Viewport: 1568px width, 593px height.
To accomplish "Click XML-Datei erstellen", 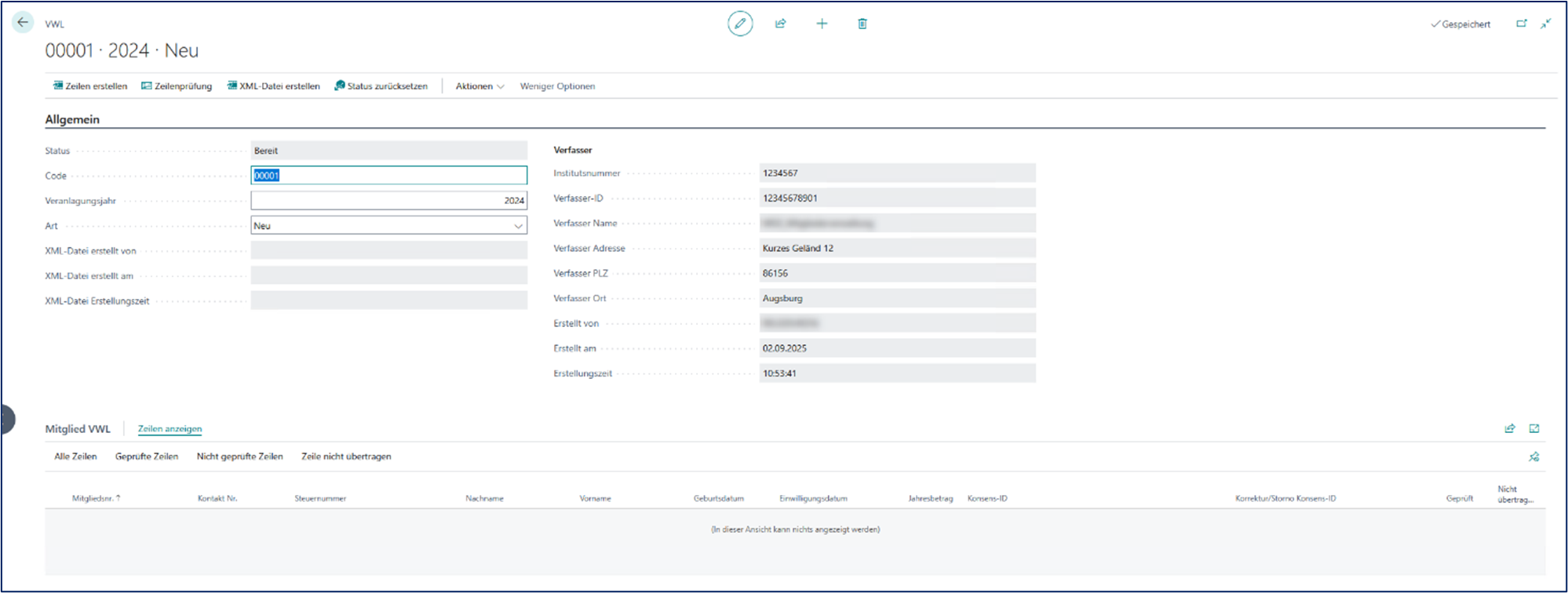I will point(274,86).
